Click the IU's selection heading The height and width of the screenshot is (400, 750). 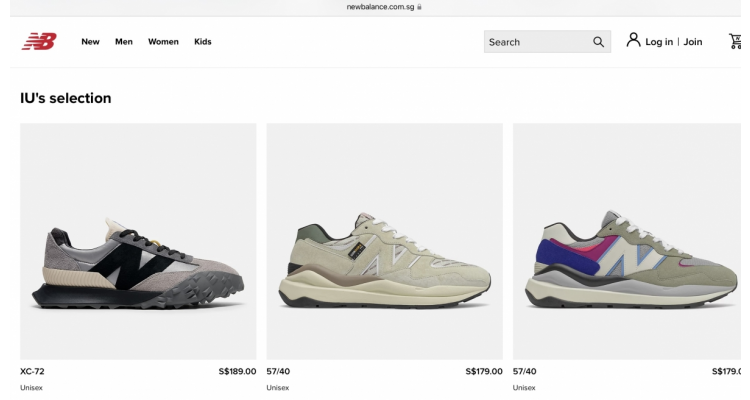point(66,98)
